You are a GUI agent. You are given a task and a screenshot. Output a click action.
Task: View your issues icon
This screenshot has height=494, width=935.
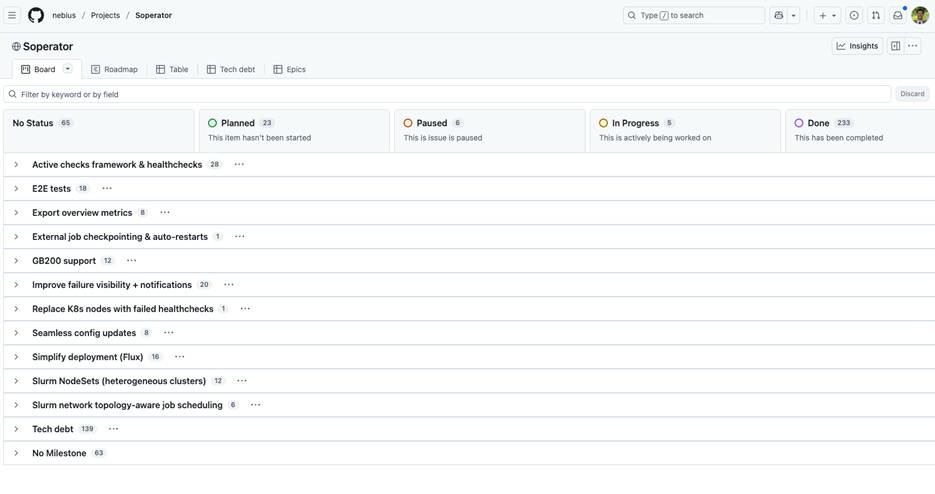click(x=854, y=16)
